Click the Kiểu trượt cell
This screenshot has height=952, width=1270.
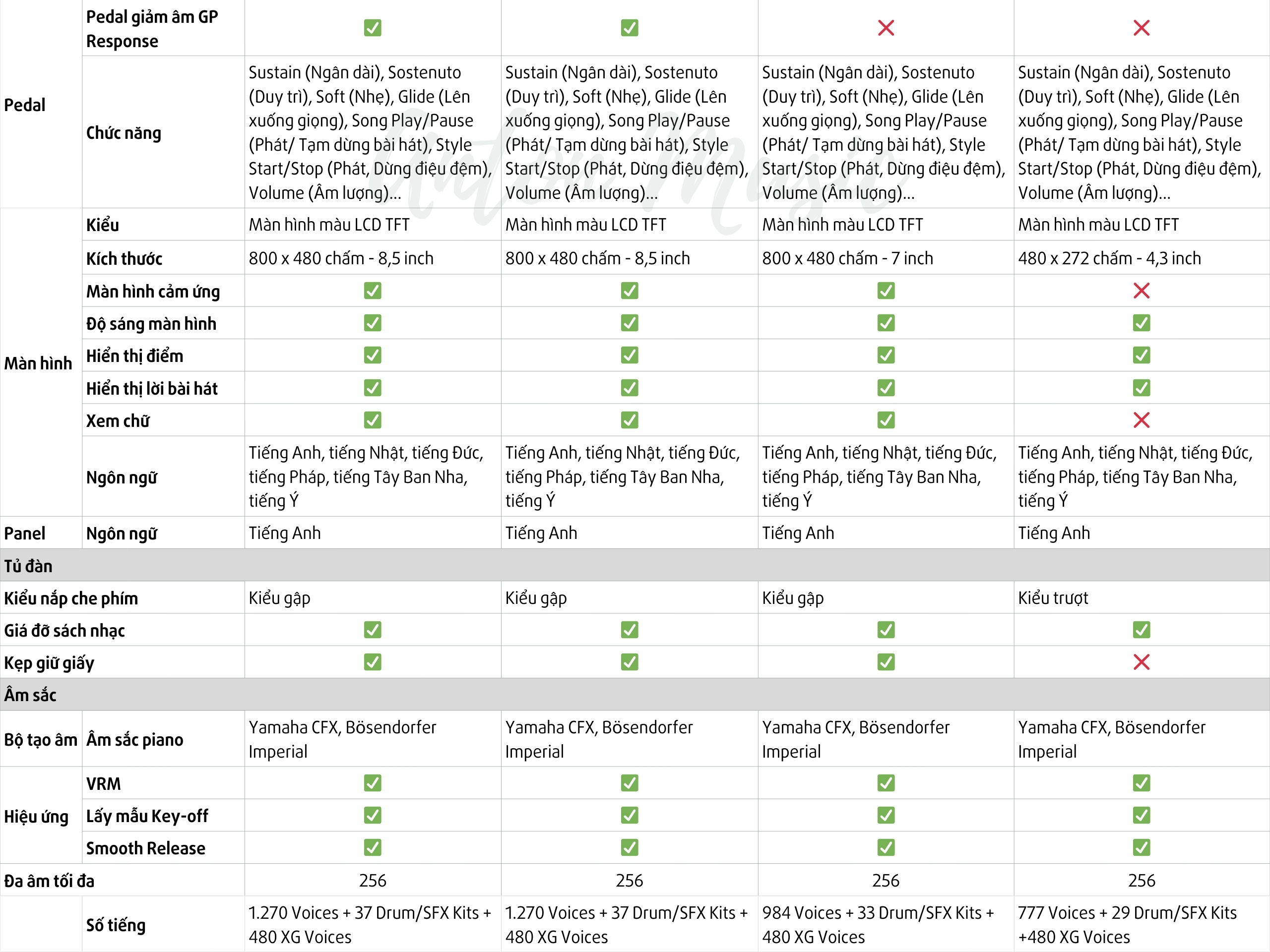click(x=1053, y=598)
